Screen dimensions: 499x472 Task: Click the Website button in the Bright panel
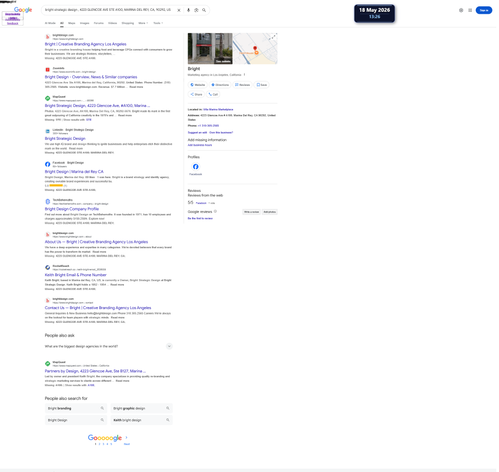199,85
